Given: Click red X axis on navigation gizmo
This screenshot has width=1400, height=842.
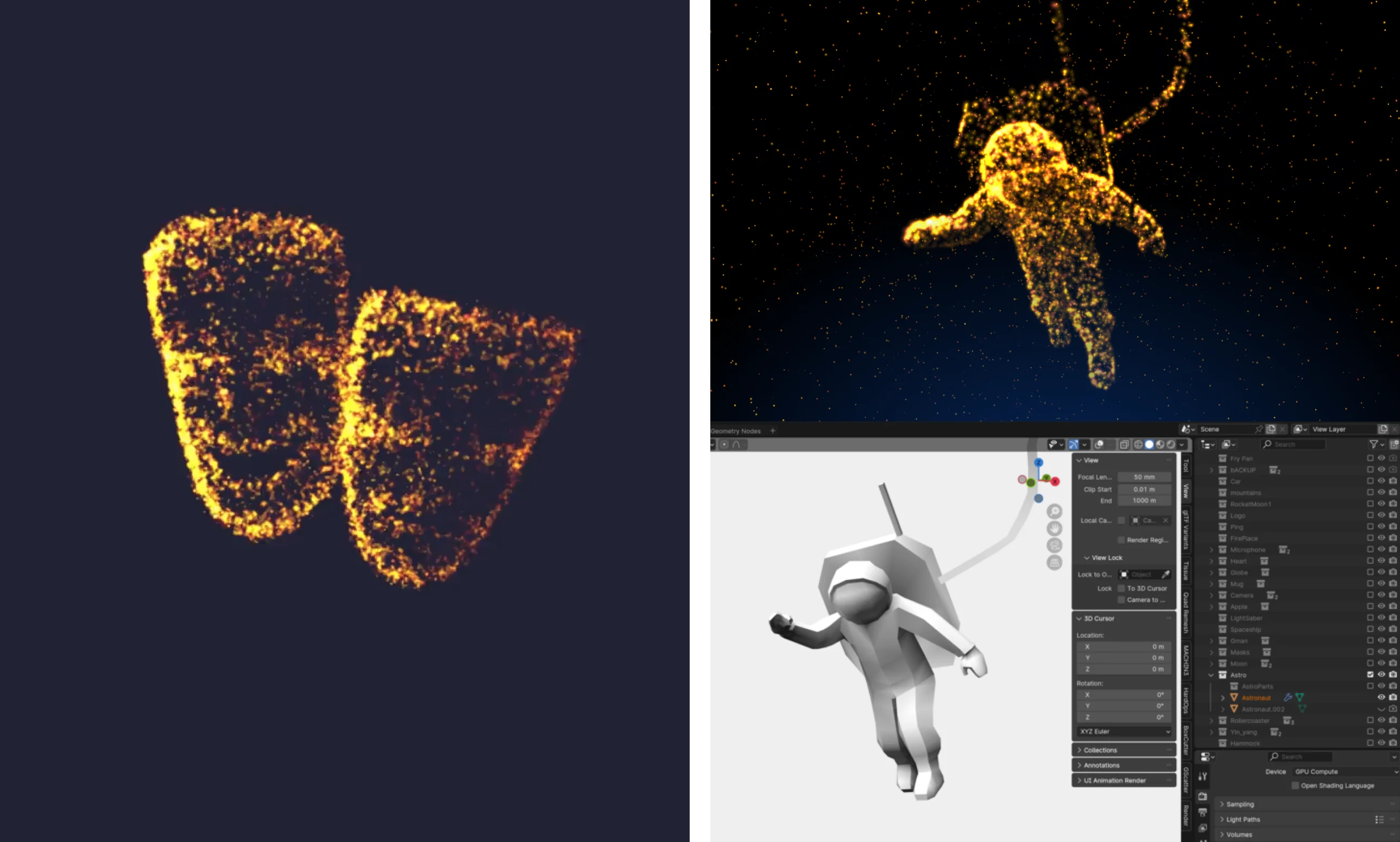Looking at the screenshot, I should [x=1055, y=482].
